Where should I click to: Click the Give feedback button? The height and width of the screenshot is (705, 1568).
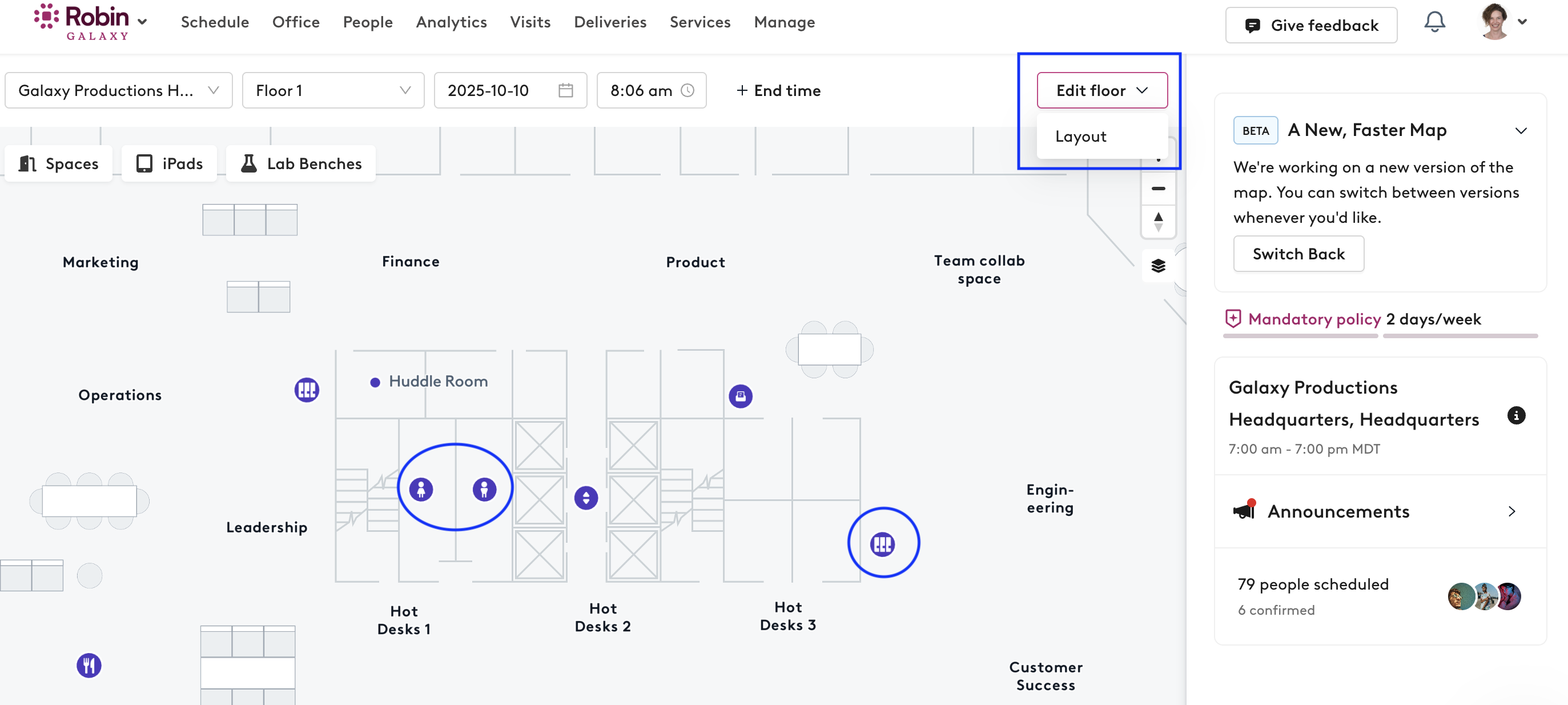coord(1310,26)
